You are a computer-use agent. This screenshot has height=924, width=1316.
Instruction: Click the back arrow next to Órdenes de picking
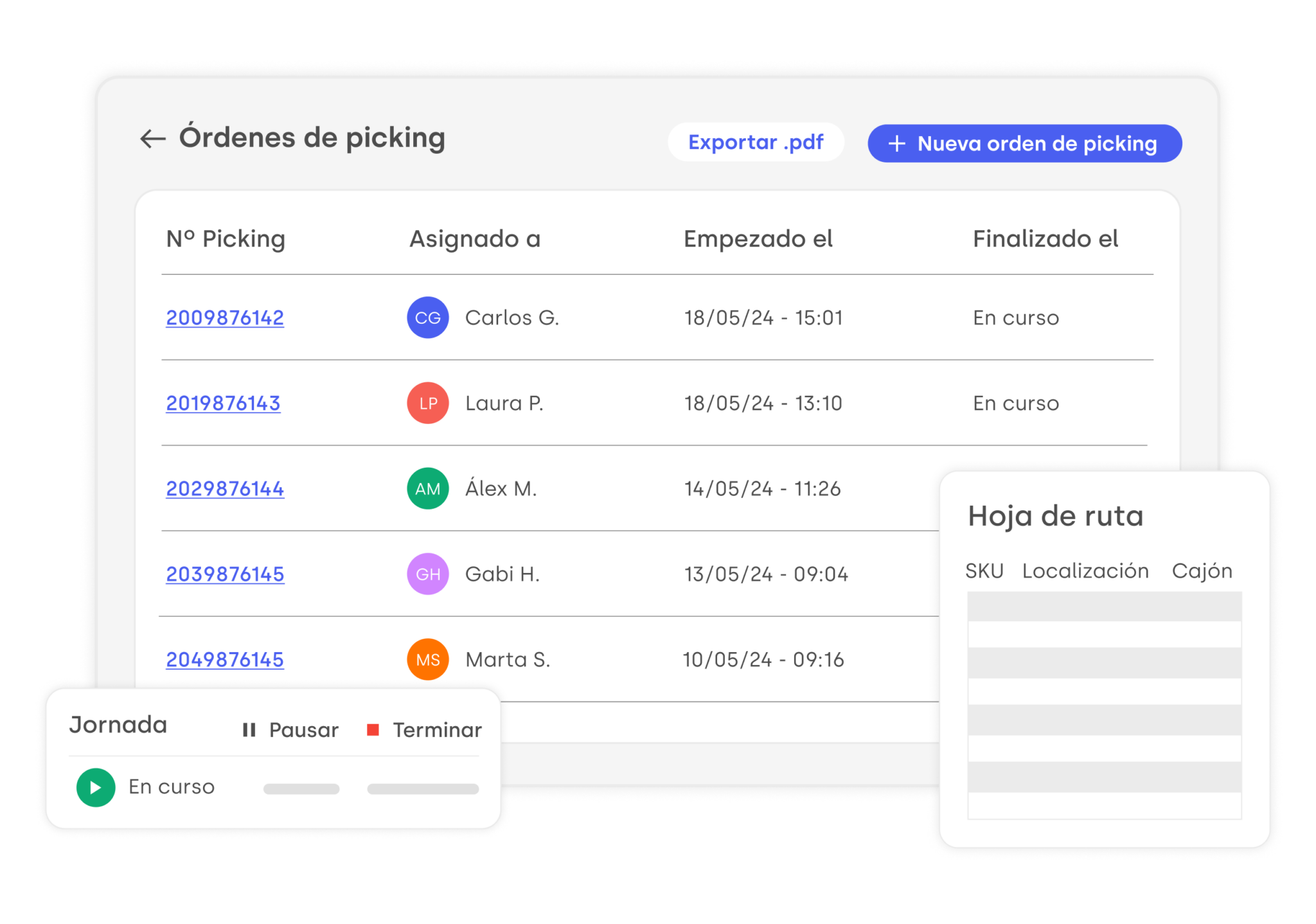click(152, 138)
